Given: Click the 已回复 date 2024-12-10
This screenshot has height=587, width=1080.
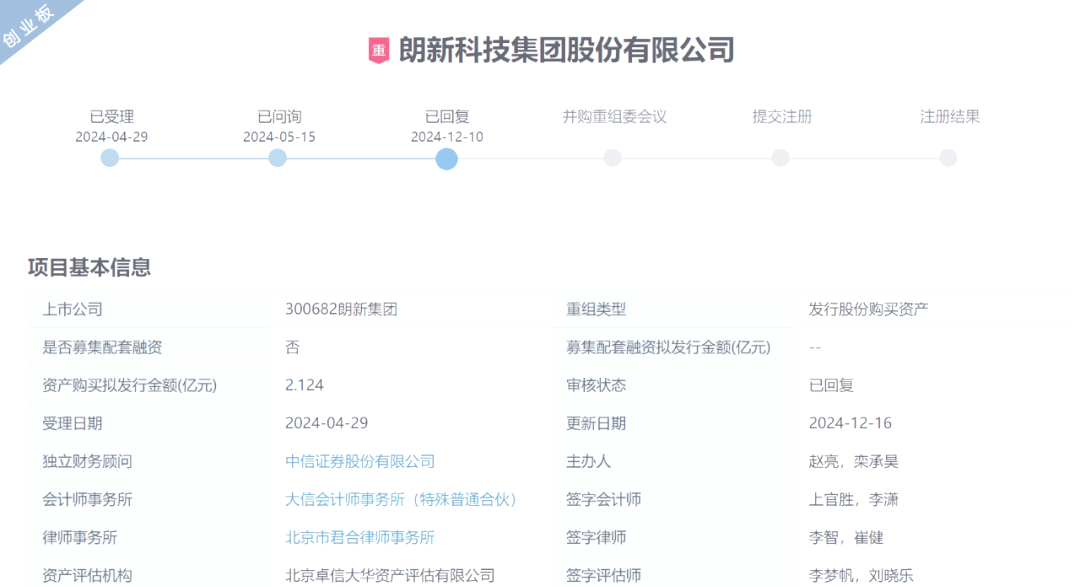Looking at the screenshot, I should (447, 136).
